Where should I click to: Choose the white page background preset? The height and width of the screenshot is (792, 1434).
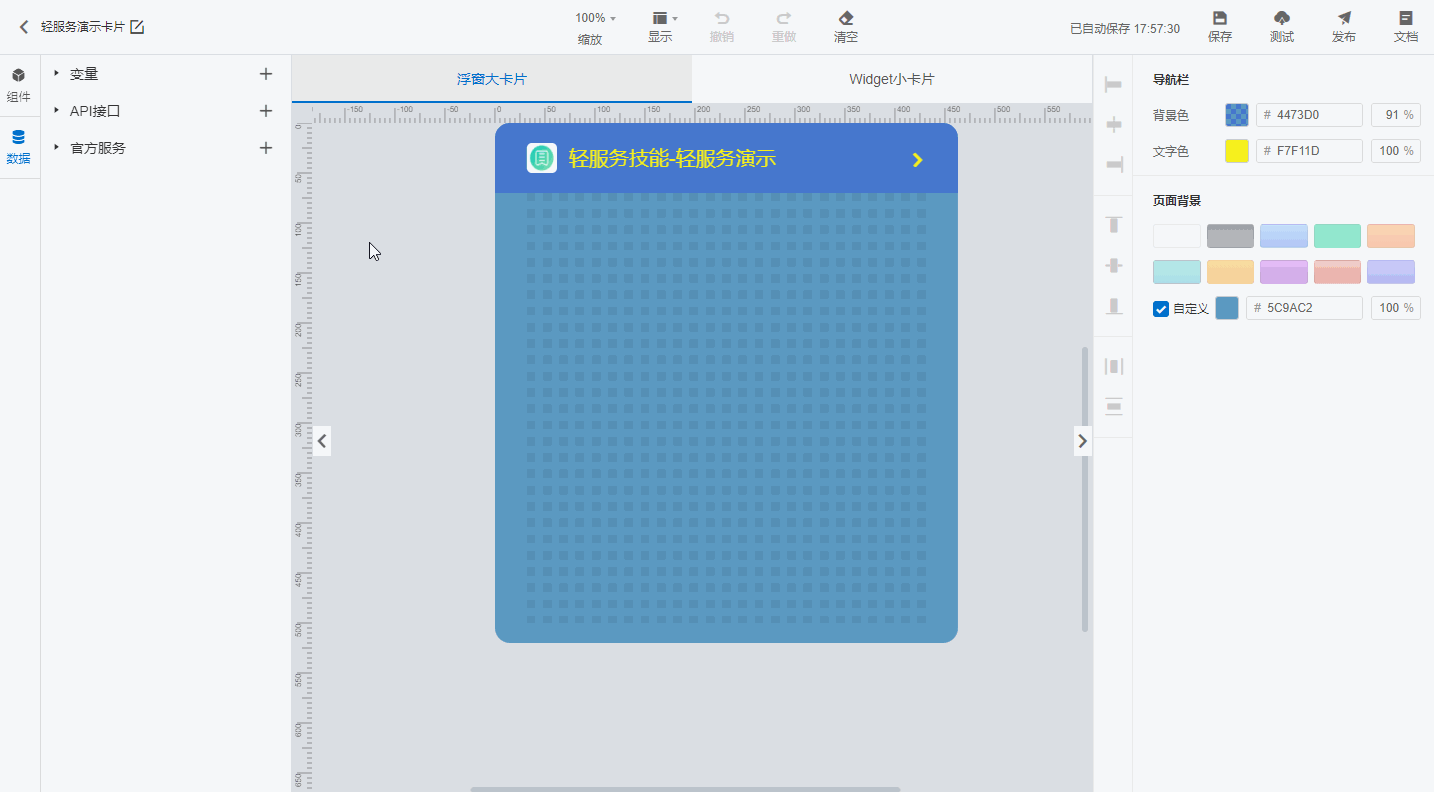tap(1177, 236)
